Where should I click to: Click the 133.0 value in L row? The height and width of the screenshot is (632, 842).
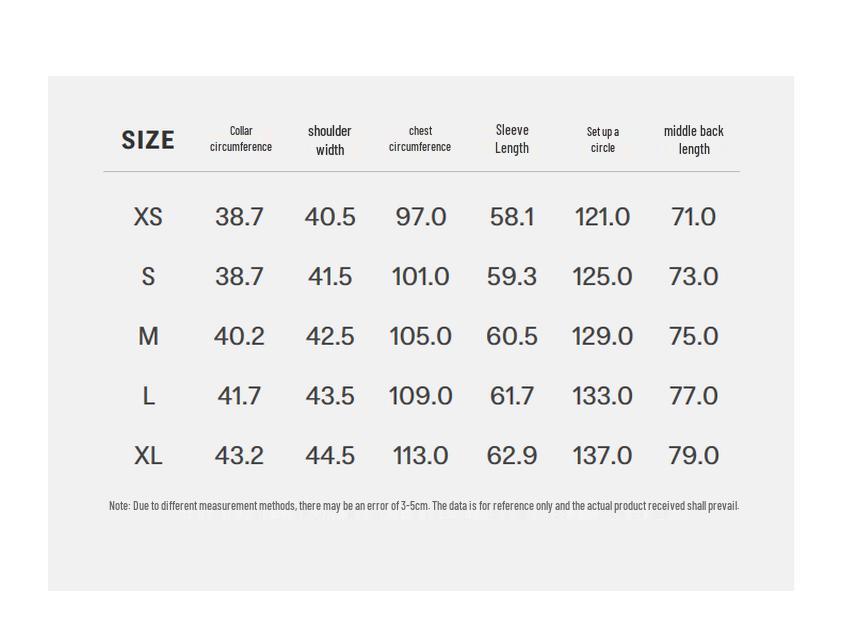pos(602,396)
